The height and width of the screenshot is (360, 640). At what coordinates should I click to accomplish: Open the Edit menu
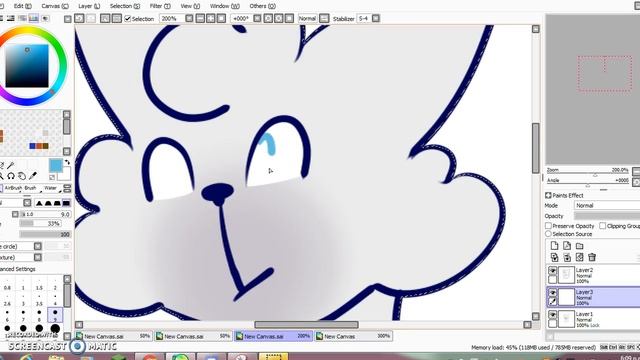[22, 6]
